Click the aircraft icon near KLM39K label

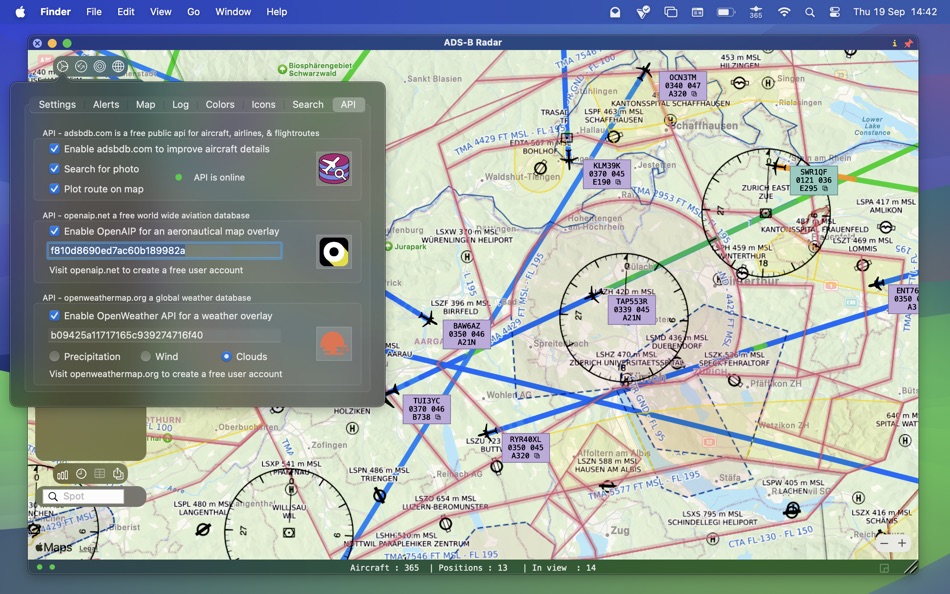568,161
